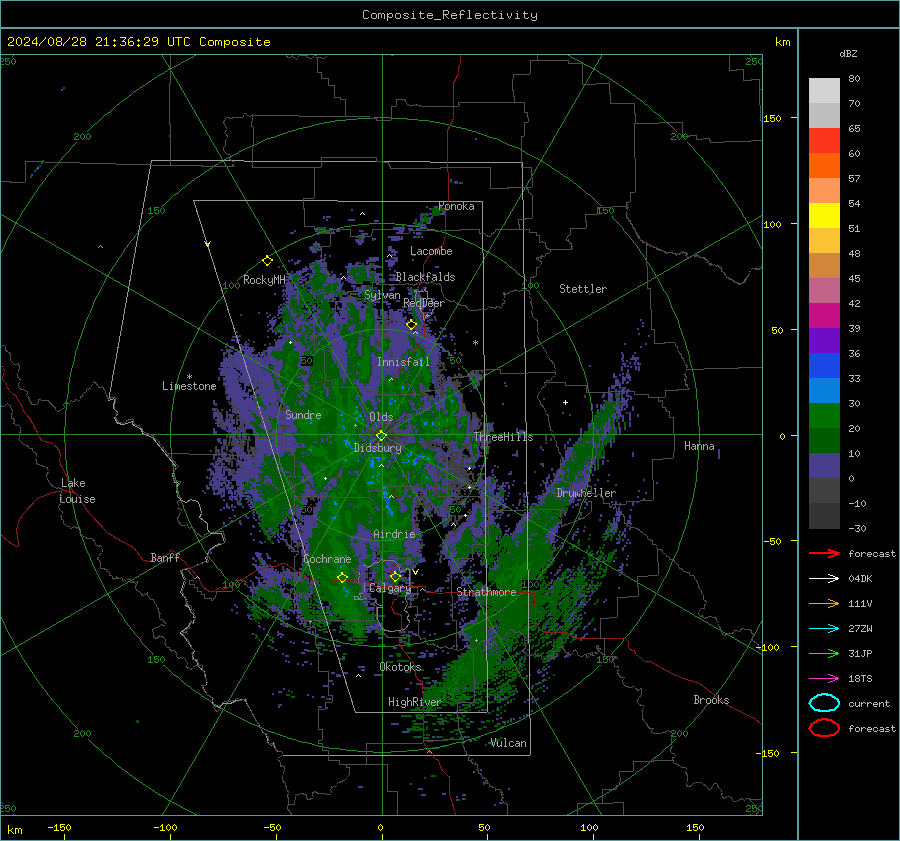Viewport: 900px width, 841px height.
Task: Click the Airdrie label
Action: [x=394, y=534]
